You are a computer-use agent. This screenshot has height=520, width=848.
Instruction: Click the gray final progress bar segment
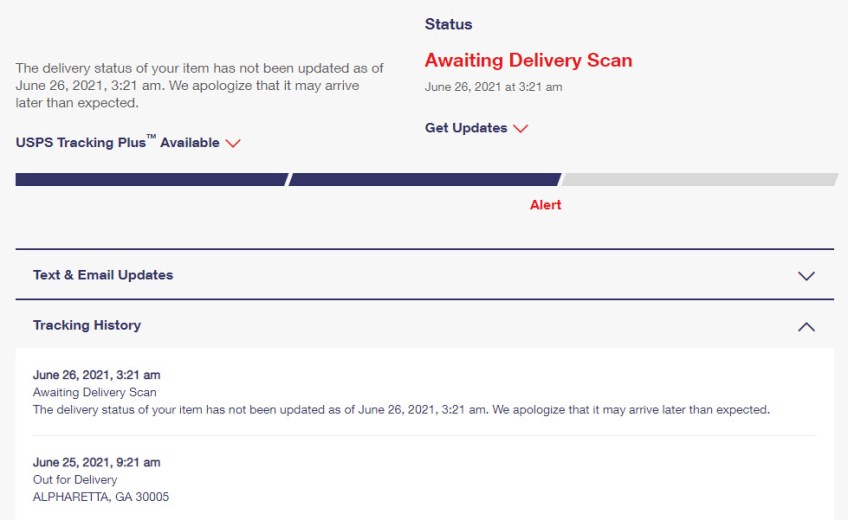click(x=699, y=180)
